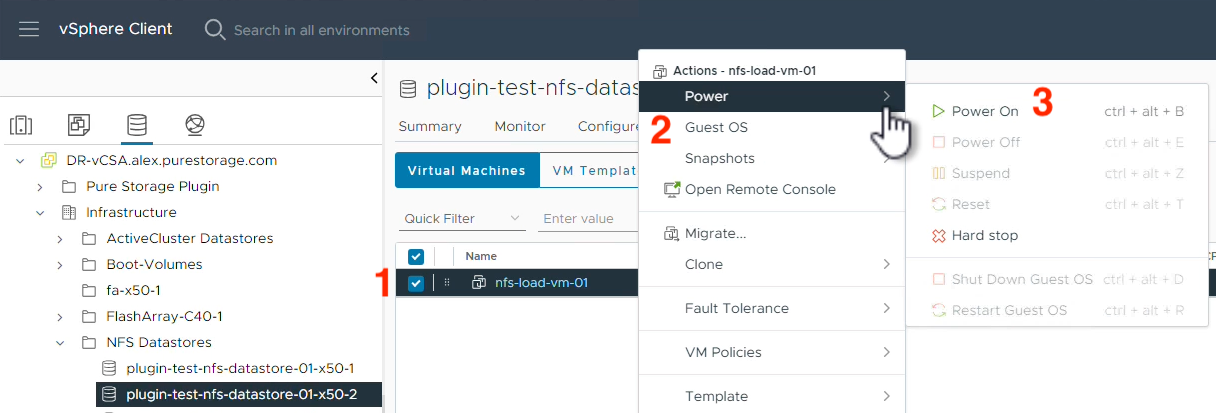Switch to VMs and Templates inventory view
The image size is (1216, 413).
[79, 125]
